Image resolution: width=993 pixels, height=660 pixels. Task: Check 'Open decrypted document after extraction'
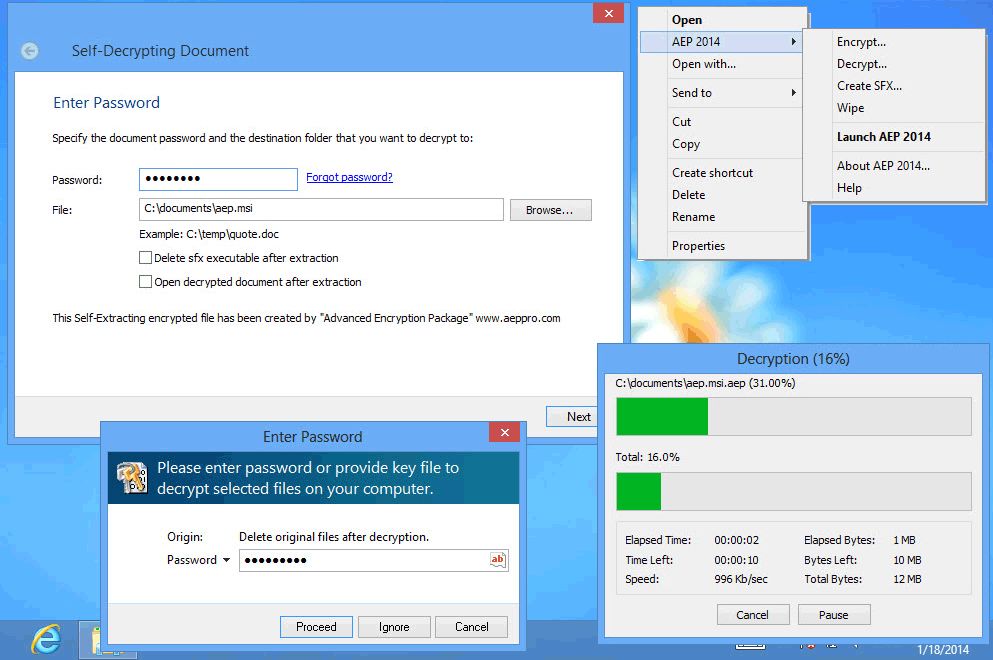[146, 282]
